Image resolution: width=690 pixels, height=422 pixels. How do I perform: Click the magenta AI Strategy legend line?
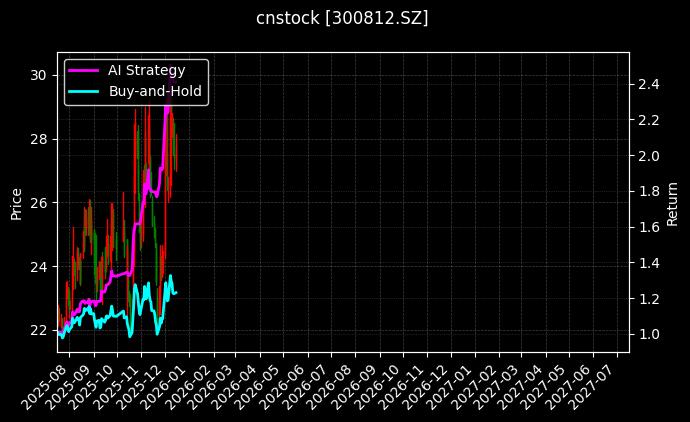pyautogui.click(x=84, y=70)
